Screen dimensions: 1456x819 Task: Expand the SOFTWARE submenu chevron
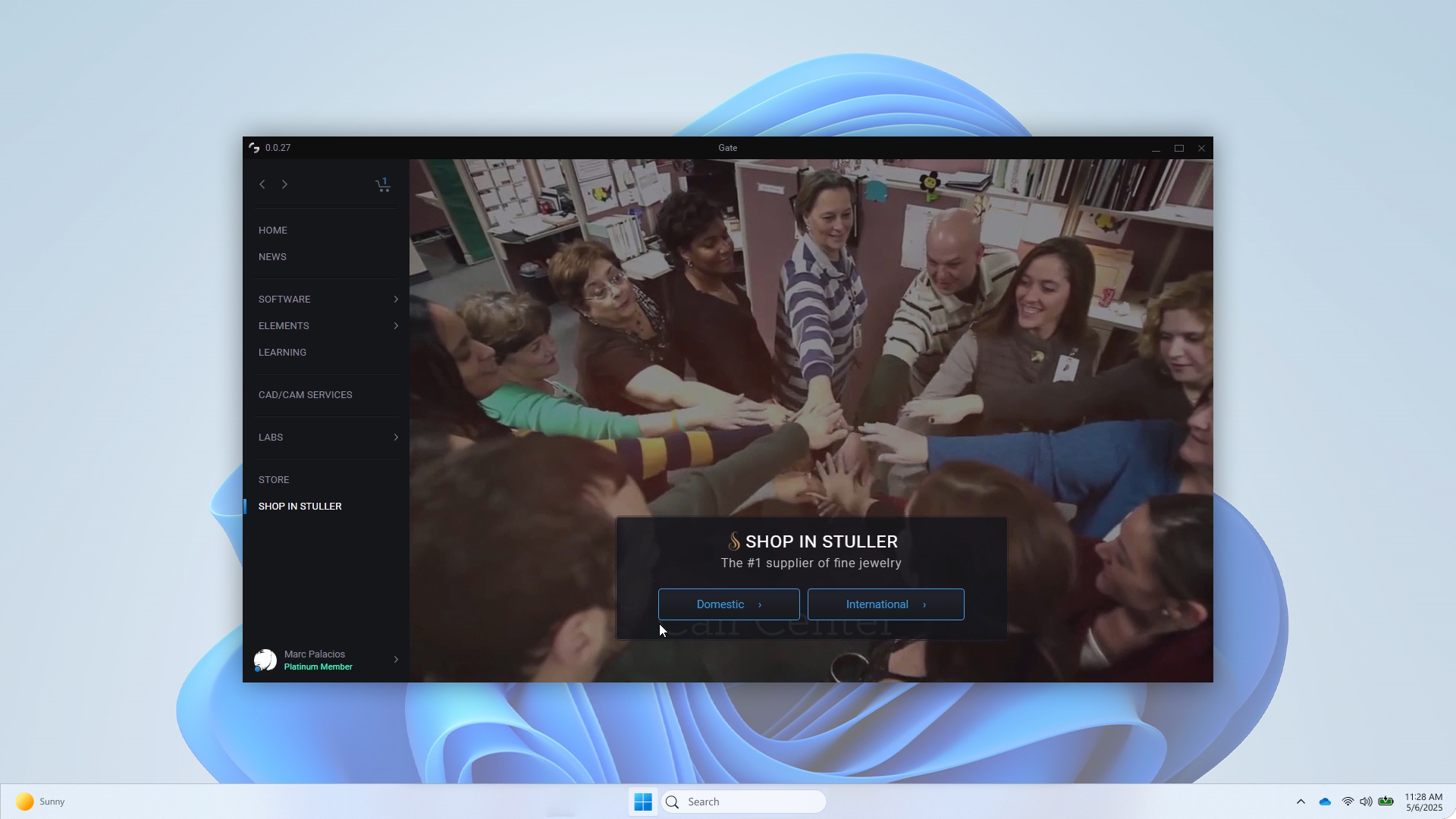point(396,300)
